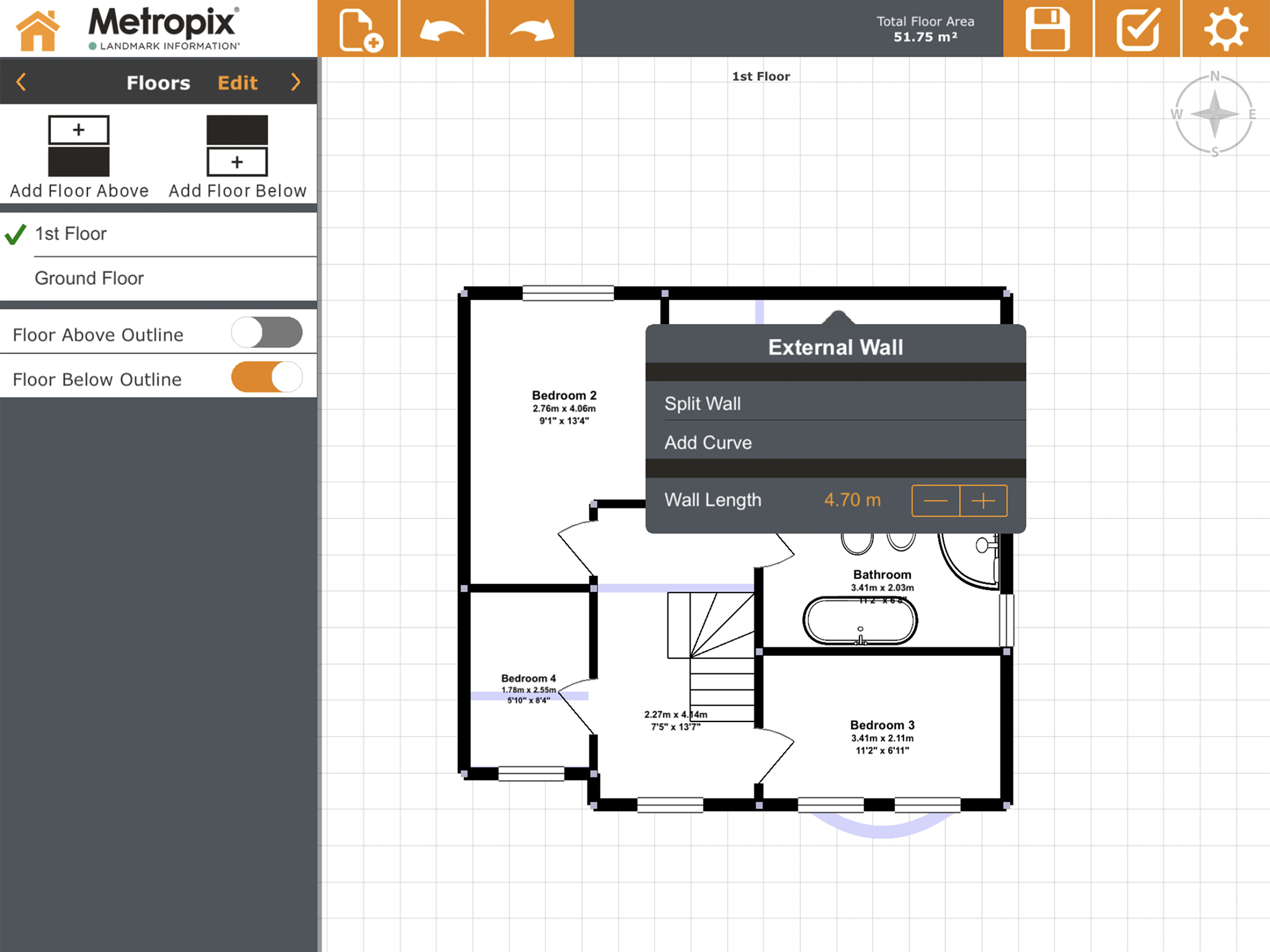
Task: Increase wall length with plus button
Action: click(x=984, y=501)
